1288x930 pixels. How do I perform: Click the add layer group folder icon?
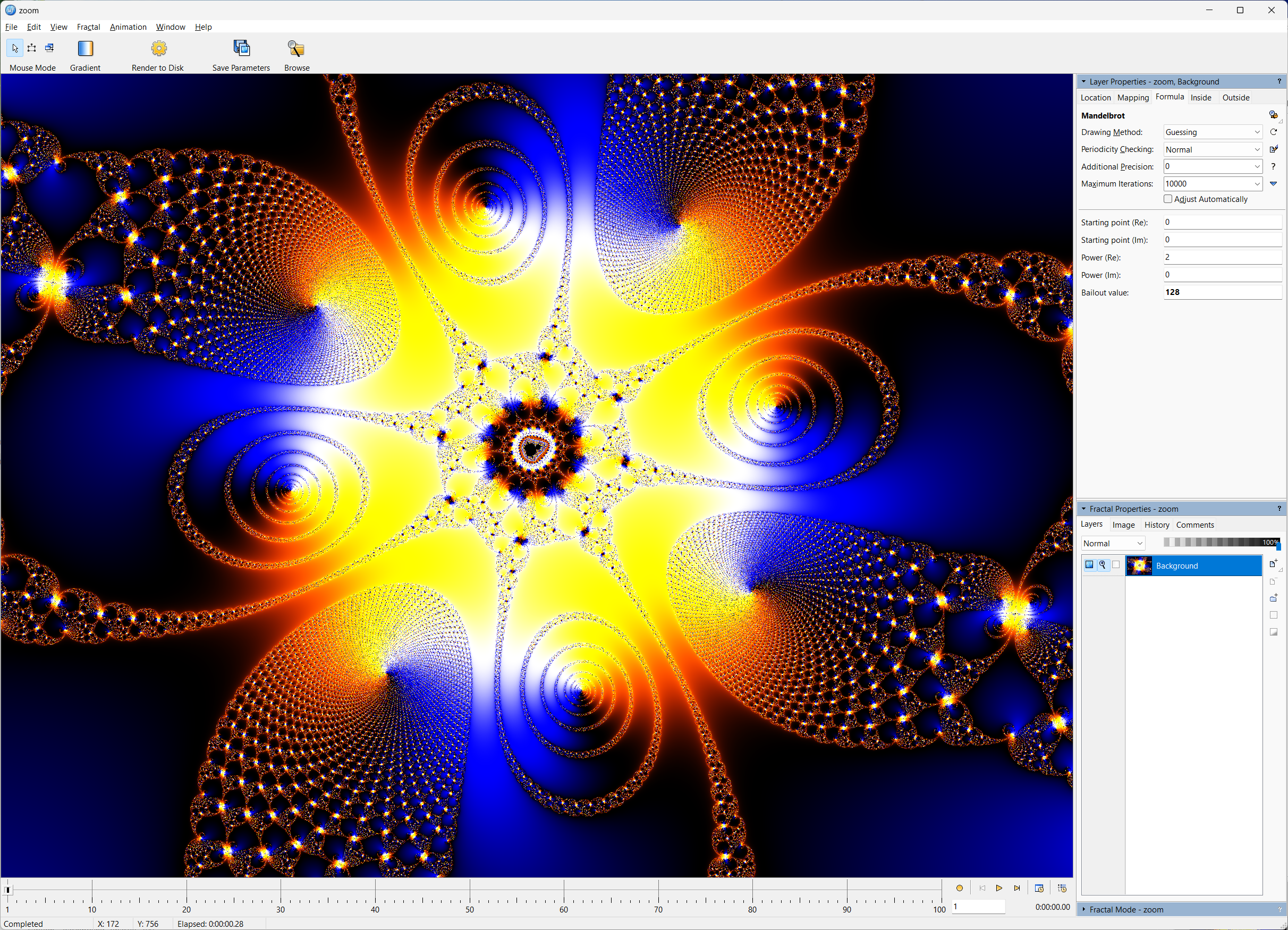tap(1273, 598)
